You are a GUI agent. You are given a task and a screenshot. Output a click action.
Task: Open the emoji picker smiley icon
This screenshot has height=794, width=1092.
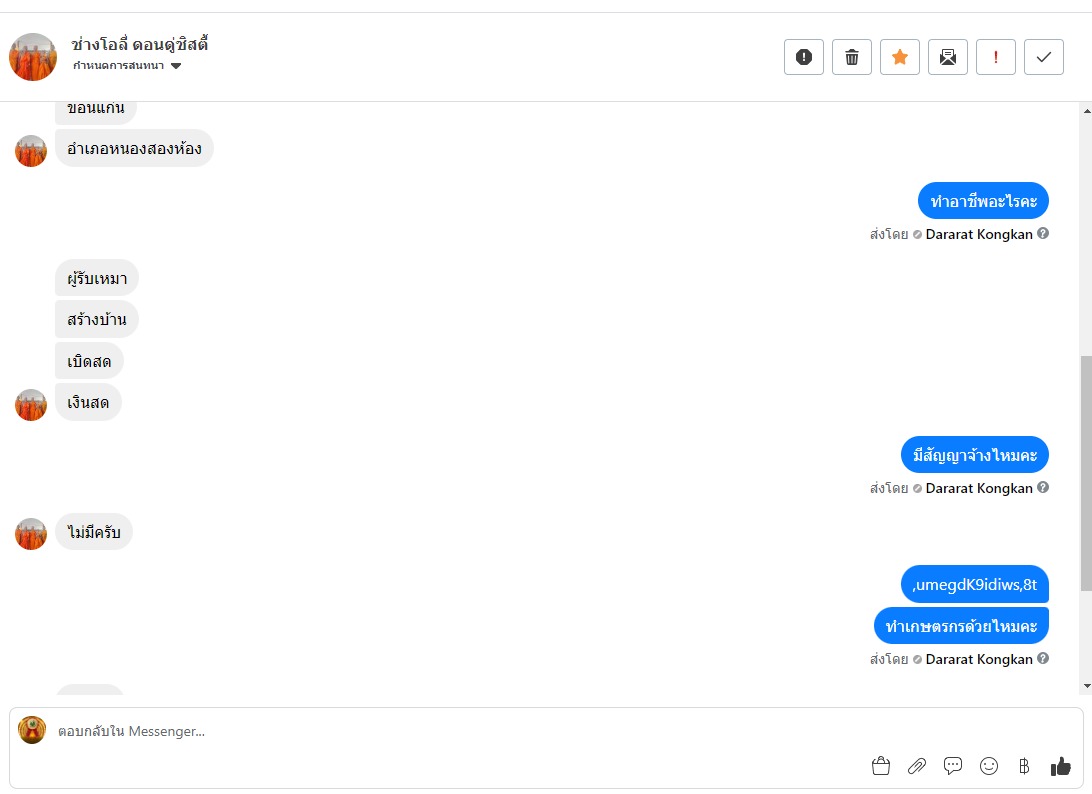click(989, 766)
